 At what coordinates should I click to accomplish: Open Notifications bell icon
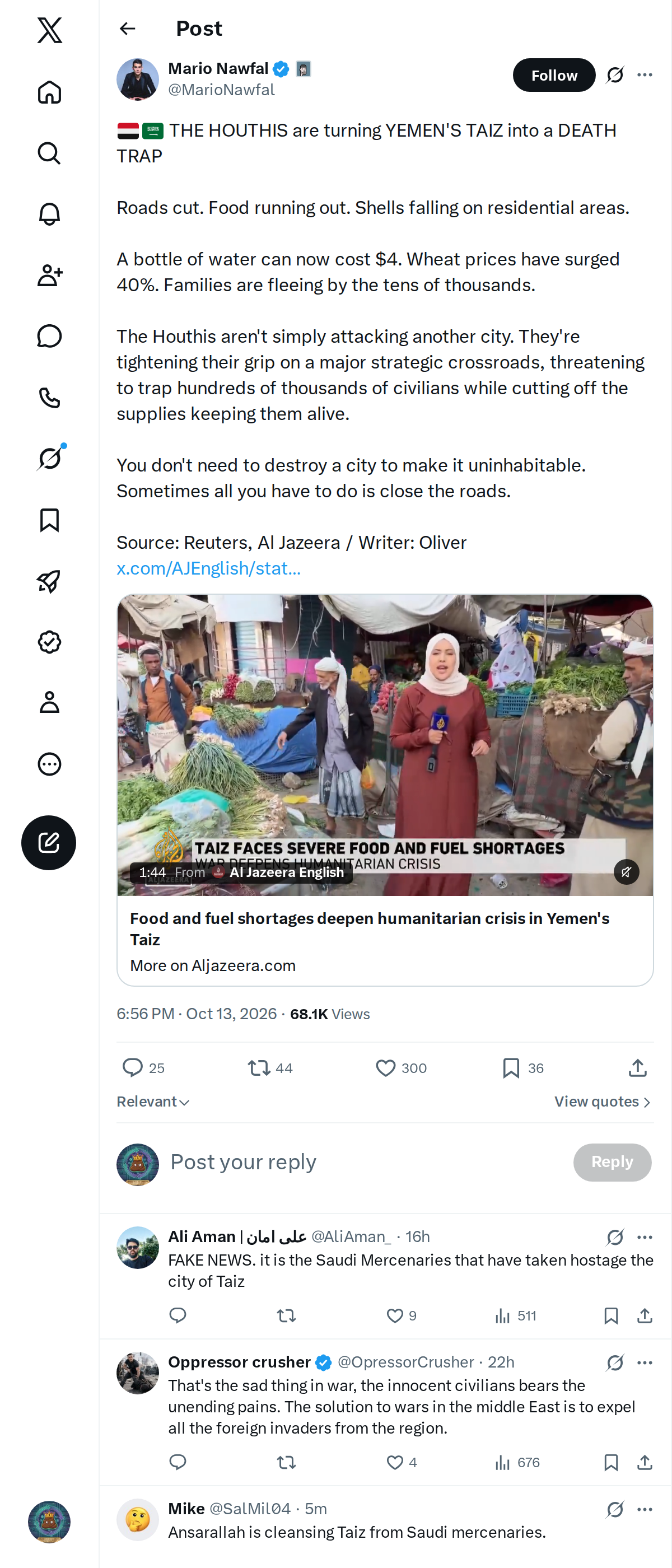pos(49,214)
